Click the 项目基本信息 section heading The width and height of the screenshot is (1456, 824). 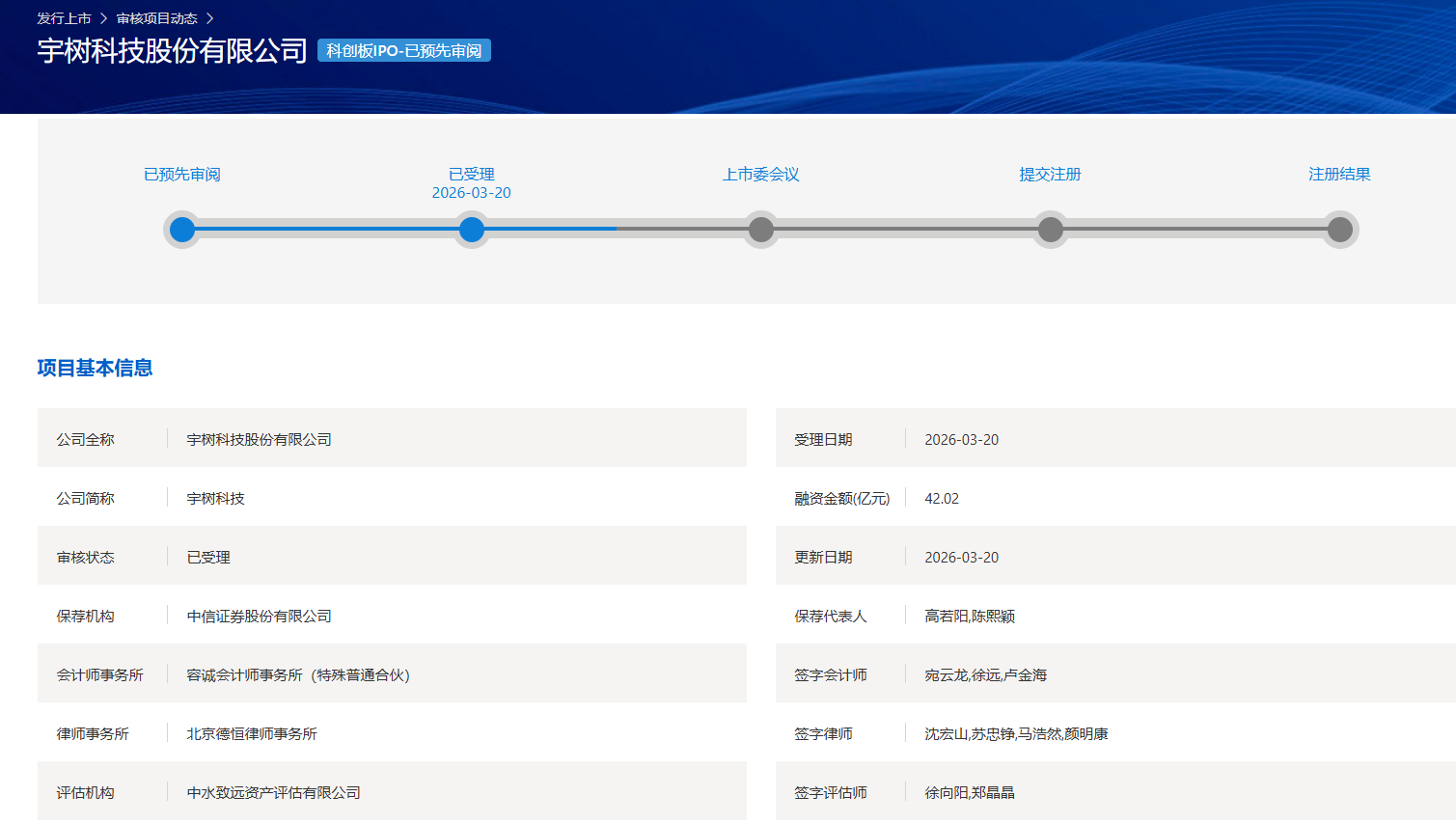tap(95, 368)
